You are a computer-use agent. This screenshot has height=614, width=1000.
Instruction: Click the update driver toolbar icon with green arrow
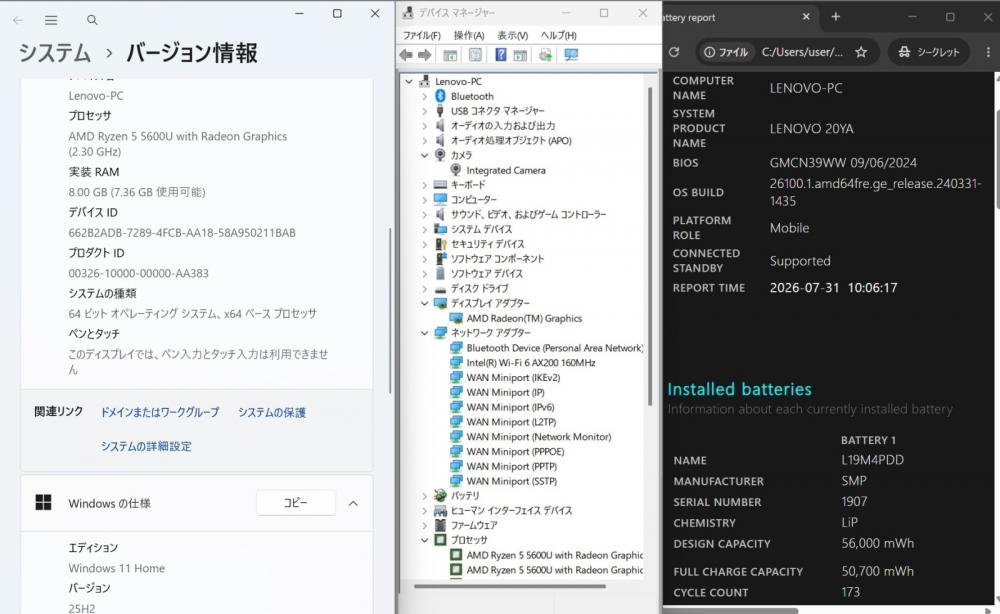point(545,55)
